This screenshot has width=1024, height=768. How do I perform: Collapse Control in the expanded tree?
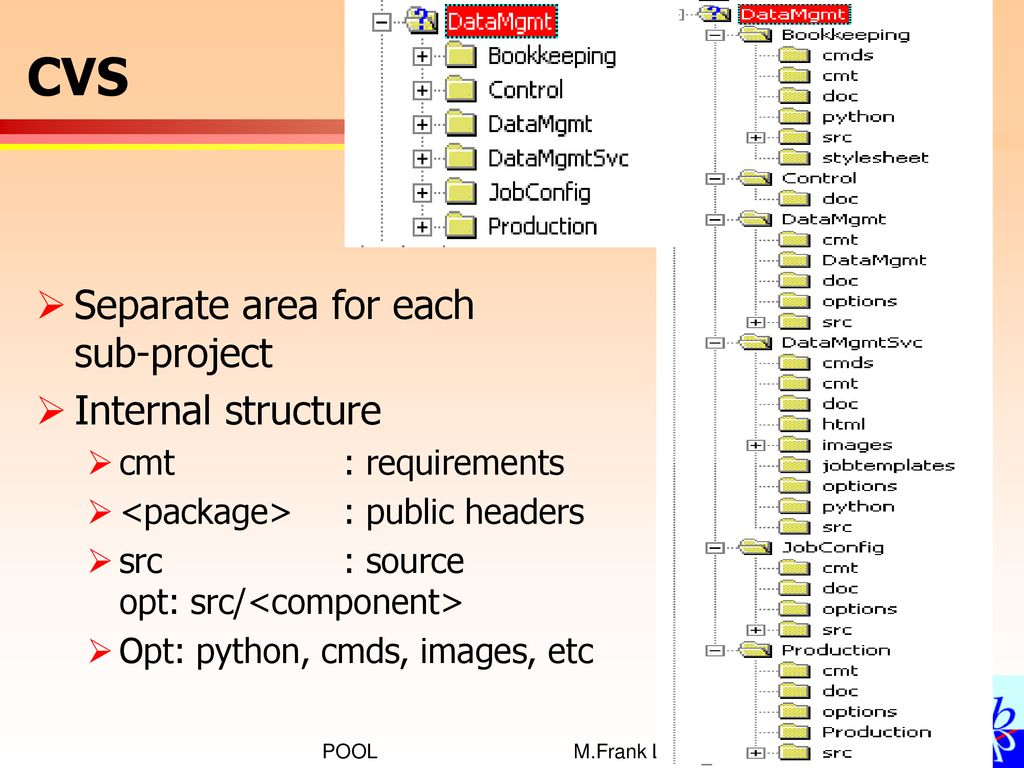click(716, 178)
